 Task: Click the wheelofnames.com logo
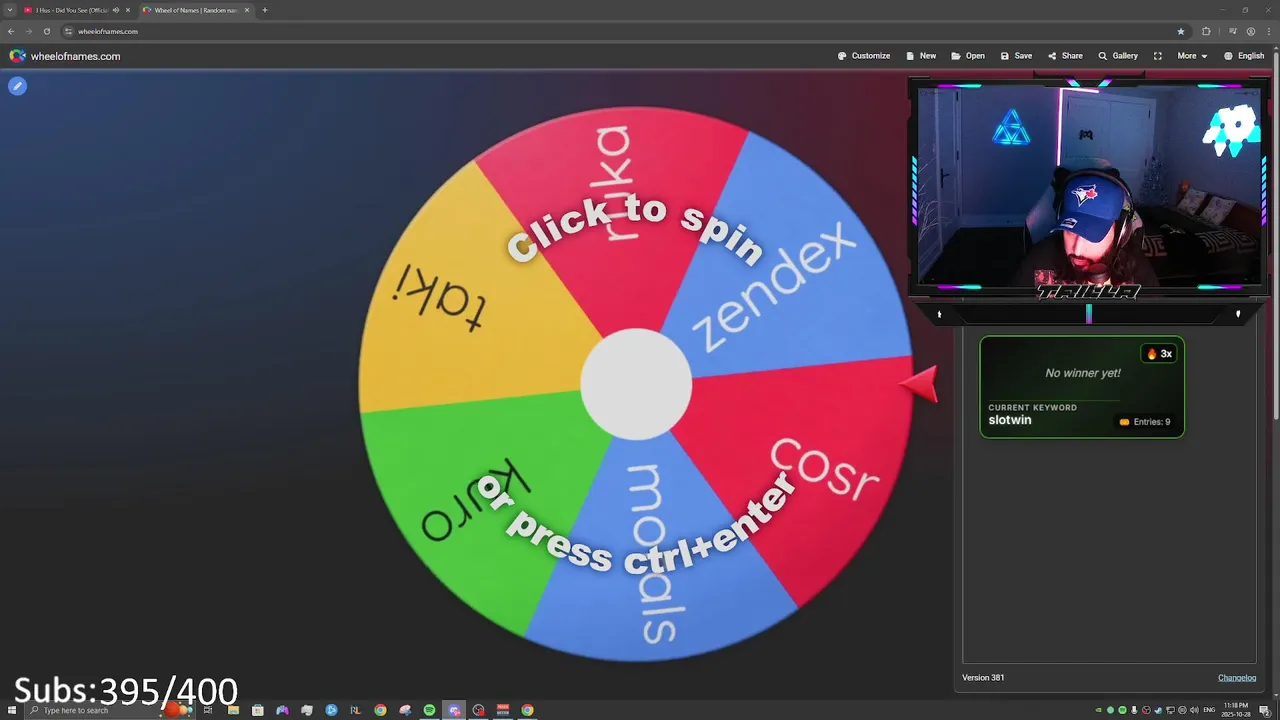pyautogui.click(x=65, y=56)
